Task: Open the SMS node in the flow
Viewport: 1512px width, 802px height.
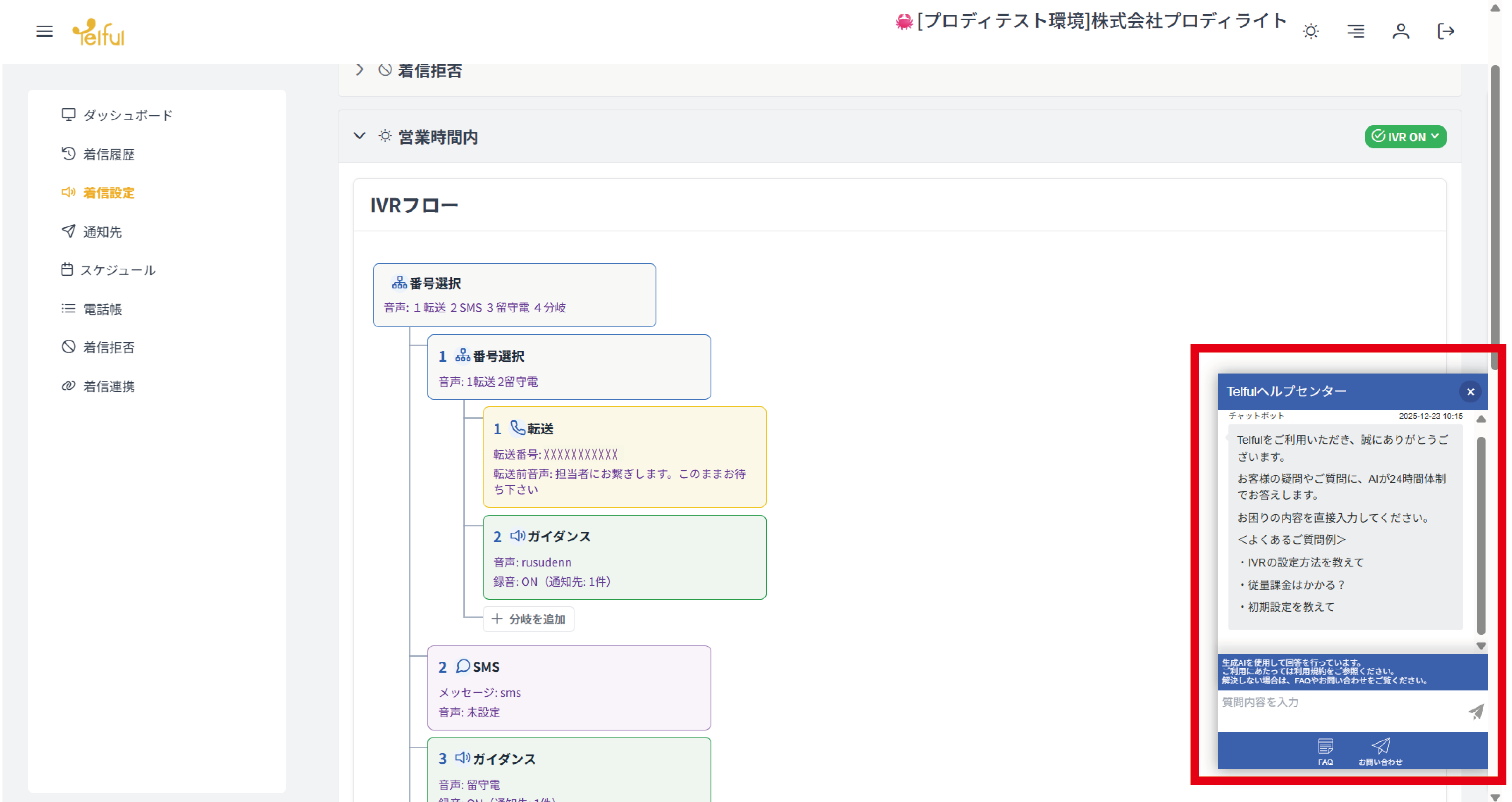Action: (x=568, y=687)
